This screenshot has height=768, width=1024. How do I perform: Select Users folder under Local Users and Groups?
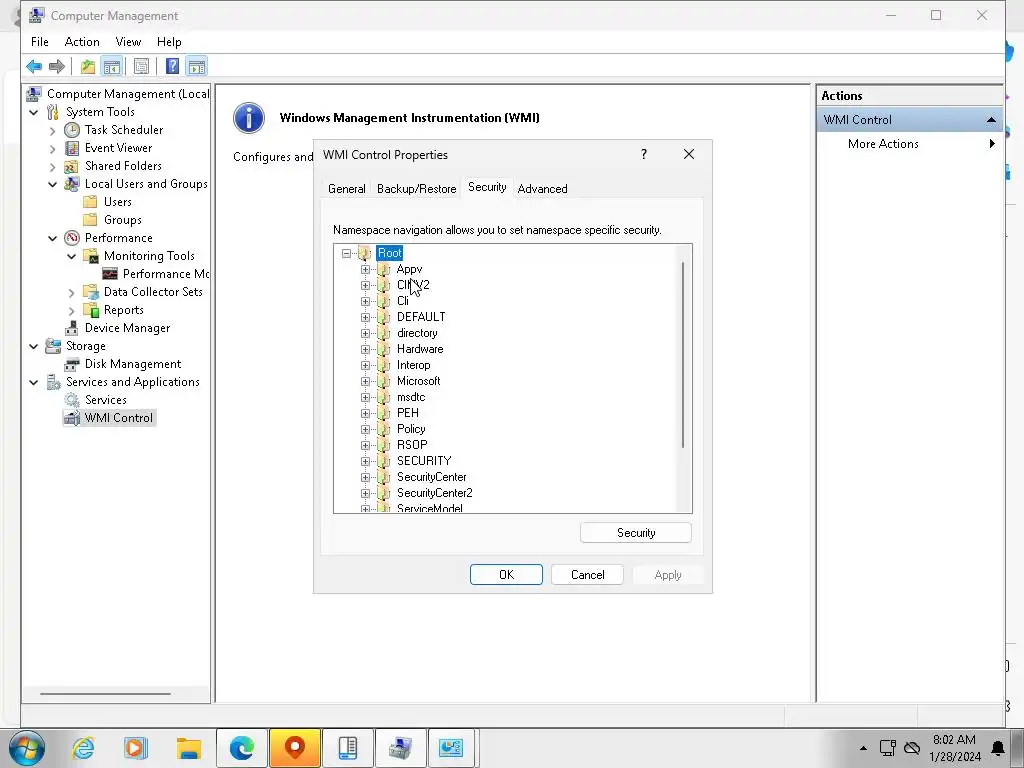118,202
